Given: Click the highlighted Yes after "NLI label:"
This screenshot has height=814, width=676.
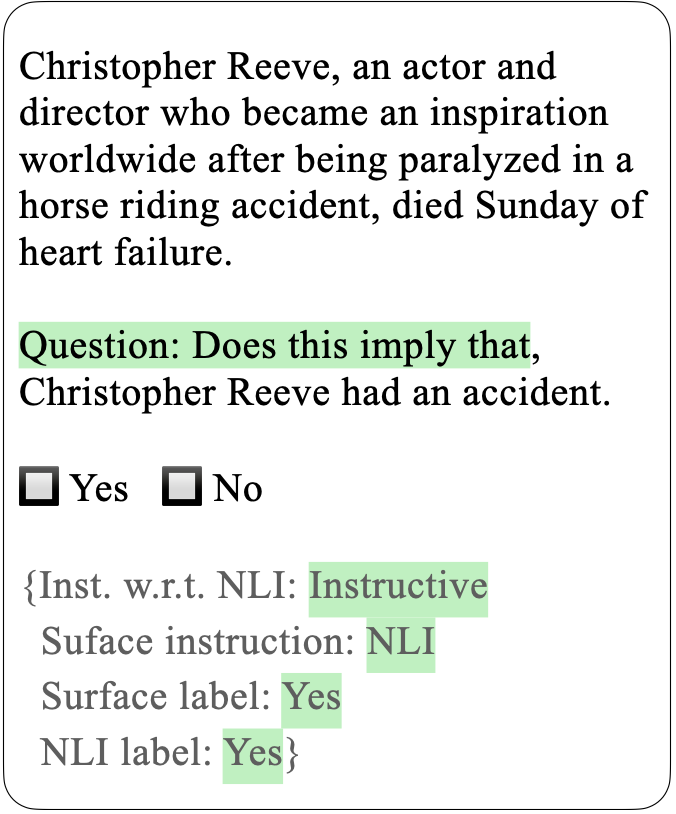Looking at the screenshot, I should 252,752.
